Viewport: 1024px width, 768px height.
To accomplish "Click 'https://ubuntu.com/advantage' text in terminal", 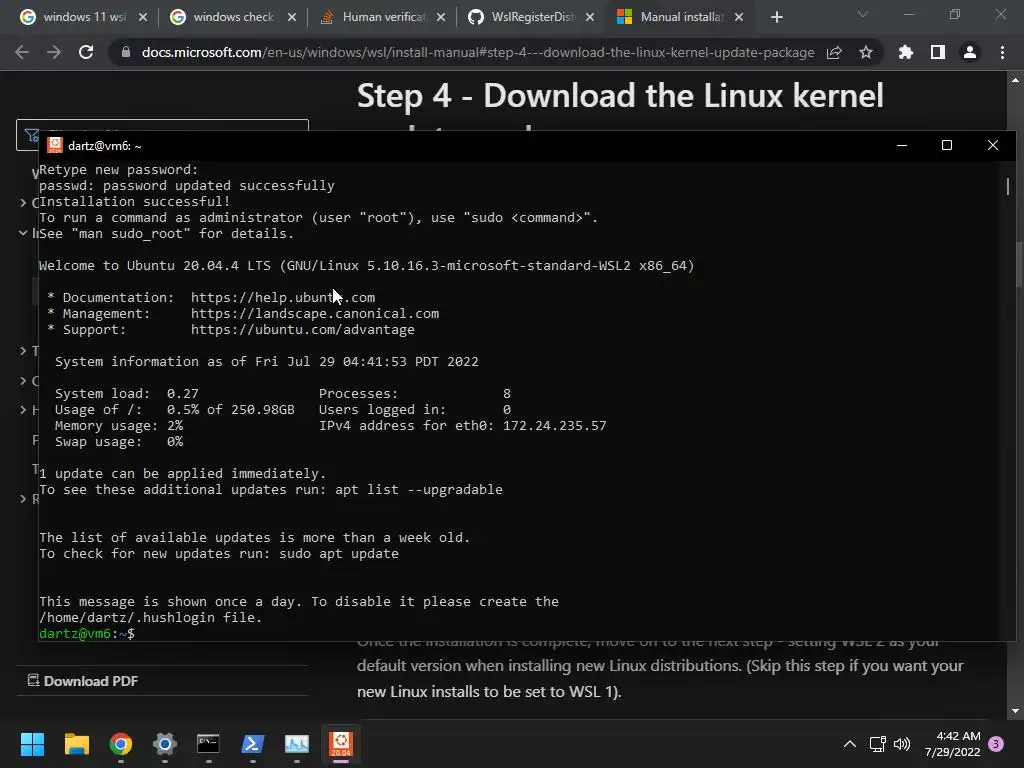I will [x=302, y=330].
